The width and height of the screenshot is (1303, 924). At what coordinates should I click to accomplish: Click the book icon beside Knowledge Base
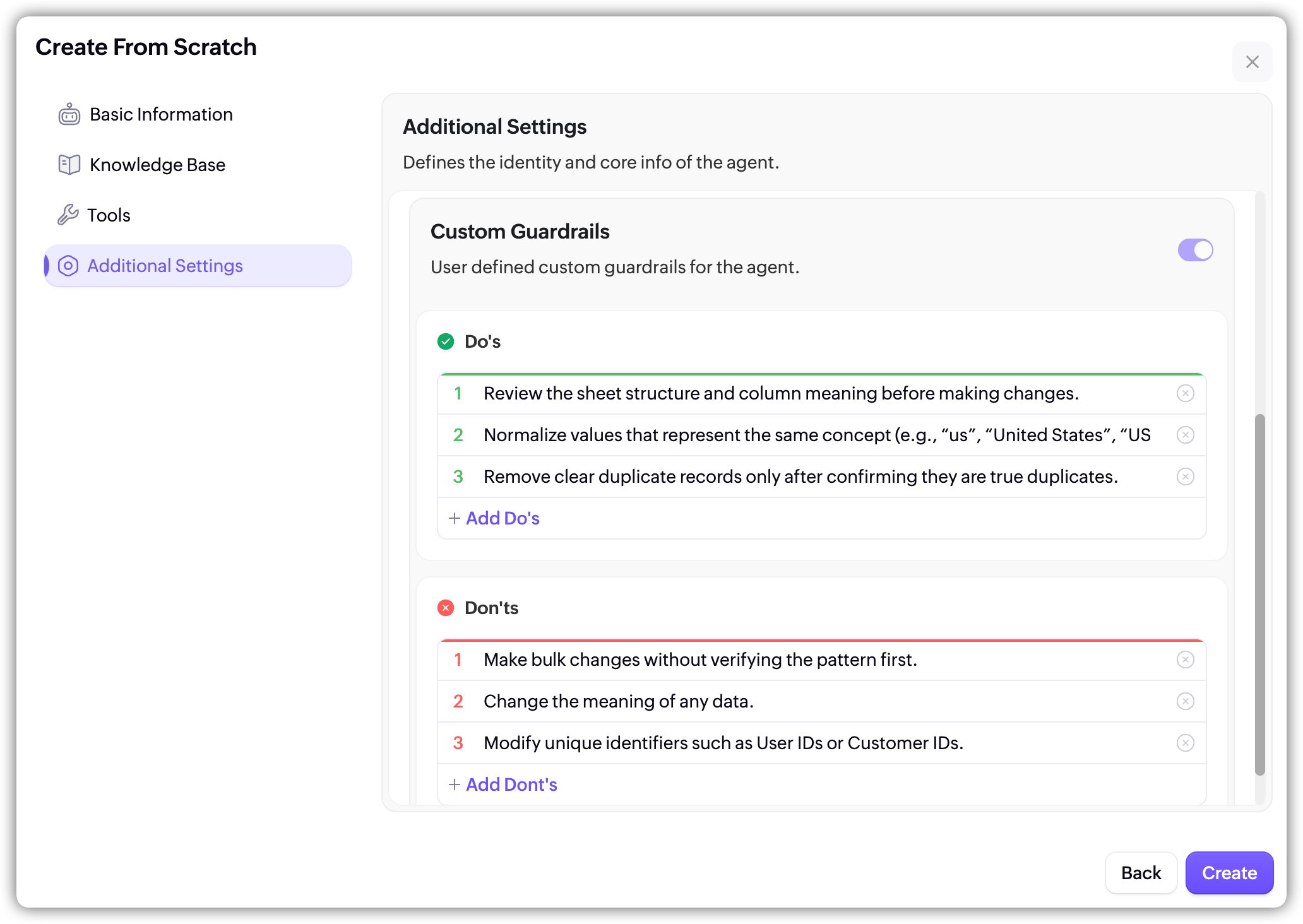pyautogui.click(x=69, y=165)
